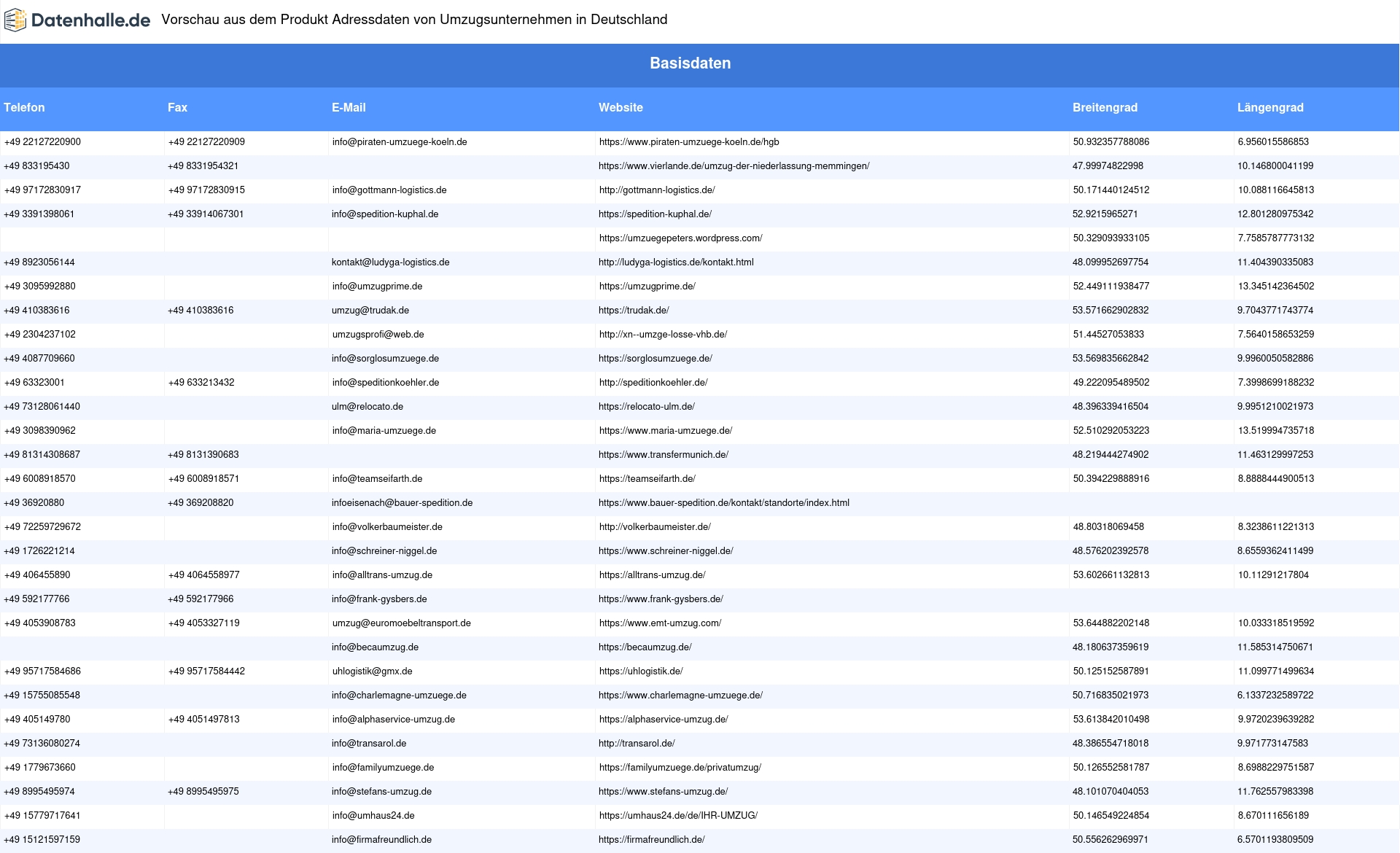Click the bauer-spedition.de kontakt/standorte URL
The height and width of the screenshot is (853, 1400).
click(724, 503)
